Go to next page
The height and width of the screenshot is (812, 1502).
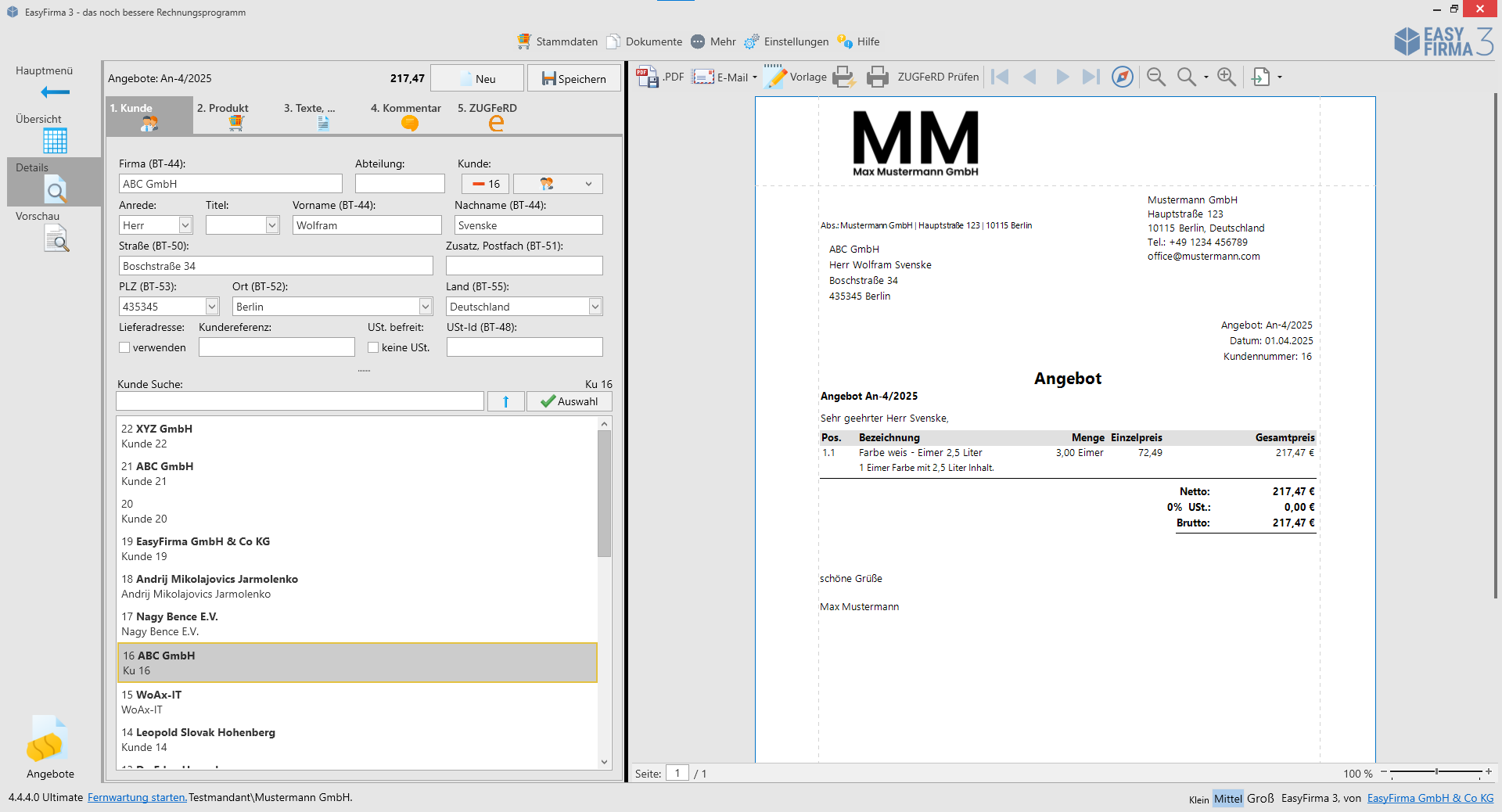[x=1062, y=77]
